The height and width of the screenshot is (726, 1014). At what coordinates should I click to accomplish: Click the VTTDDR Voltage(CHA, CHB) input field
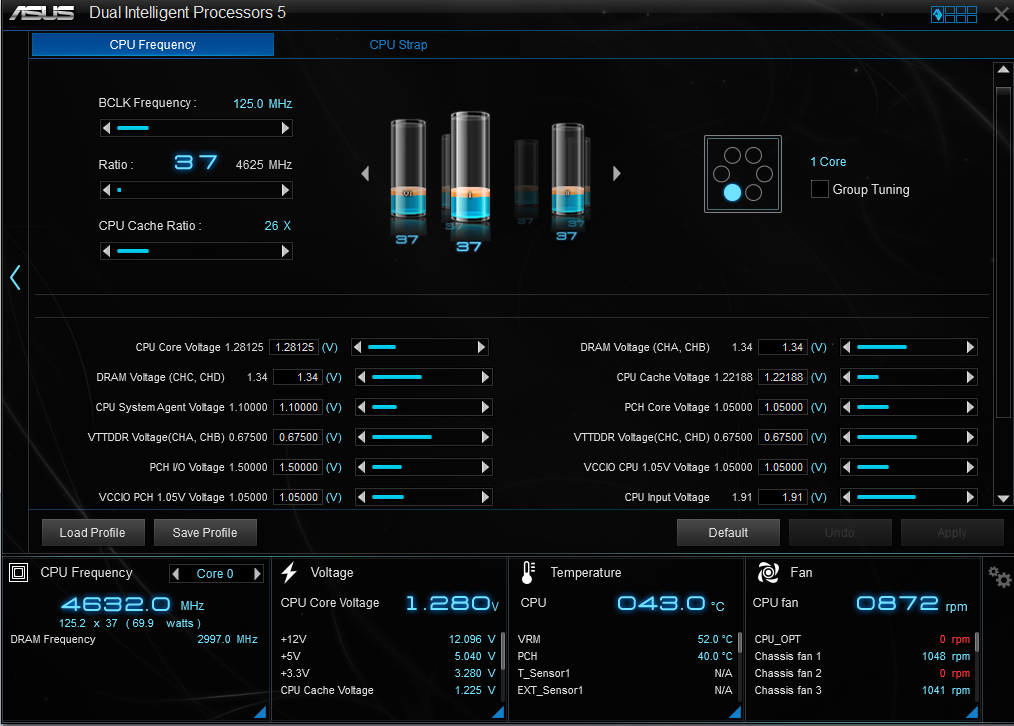(298, 437)
